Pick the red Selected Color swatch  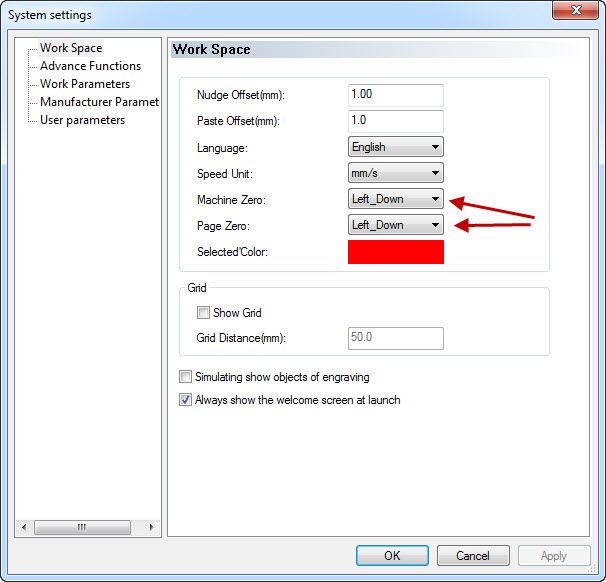click(395, 252)
